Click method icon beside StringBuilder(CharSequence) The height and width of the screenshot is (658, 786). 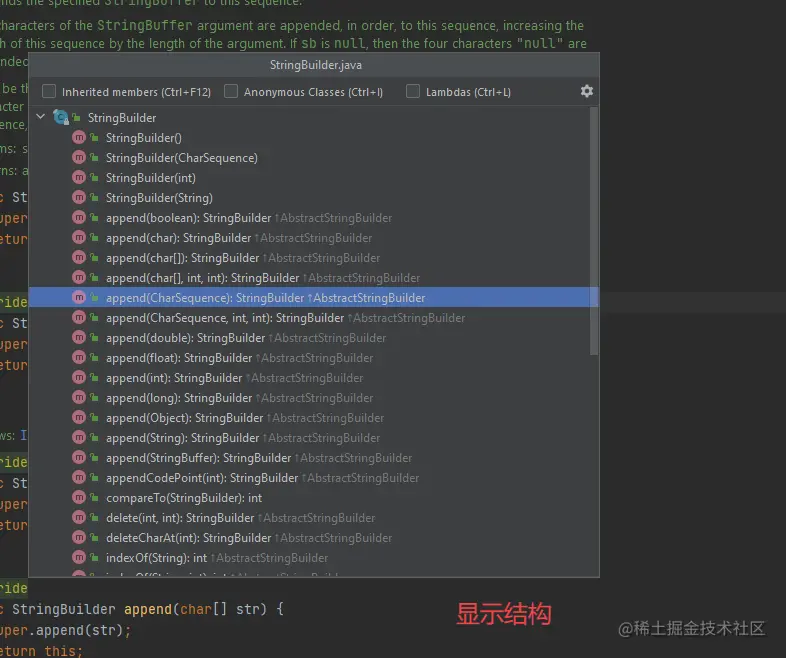point(79,157)
